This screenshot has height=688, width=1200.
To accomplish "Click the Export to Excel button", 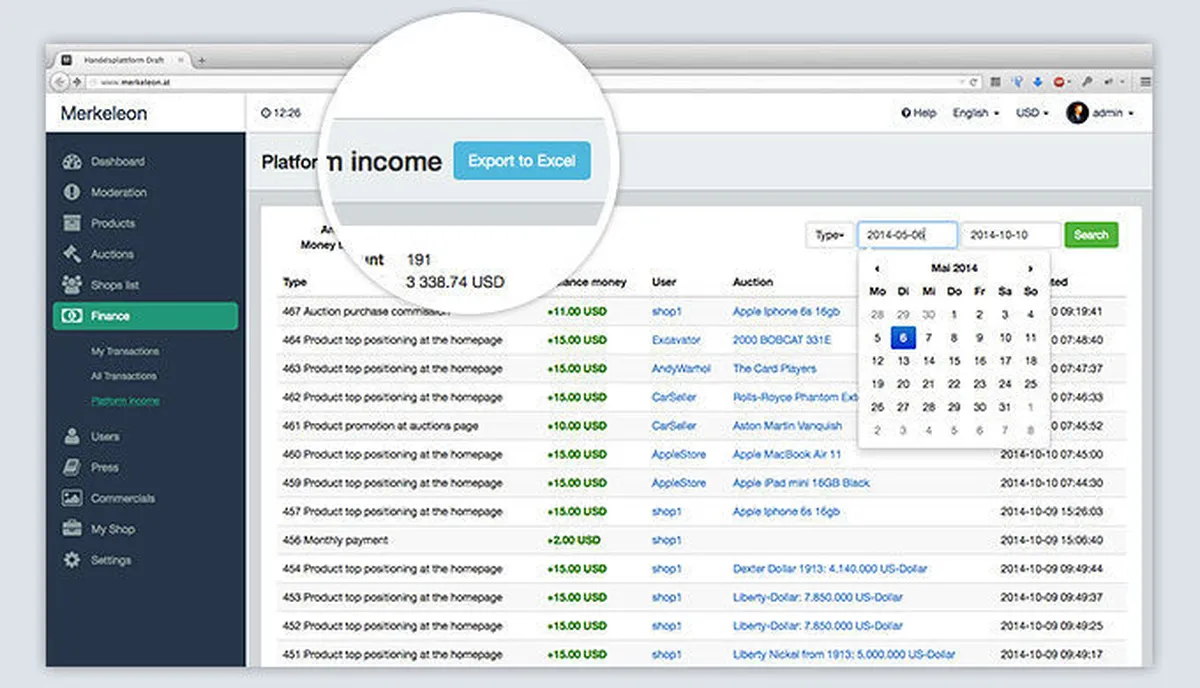I will coord(521,161).
